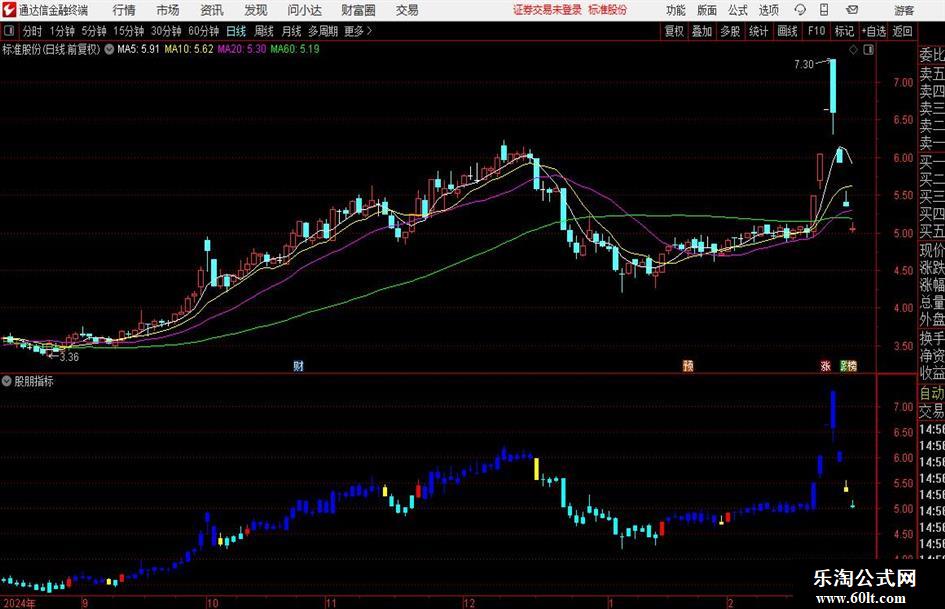Open the 选项 menu

coord(768,10)
